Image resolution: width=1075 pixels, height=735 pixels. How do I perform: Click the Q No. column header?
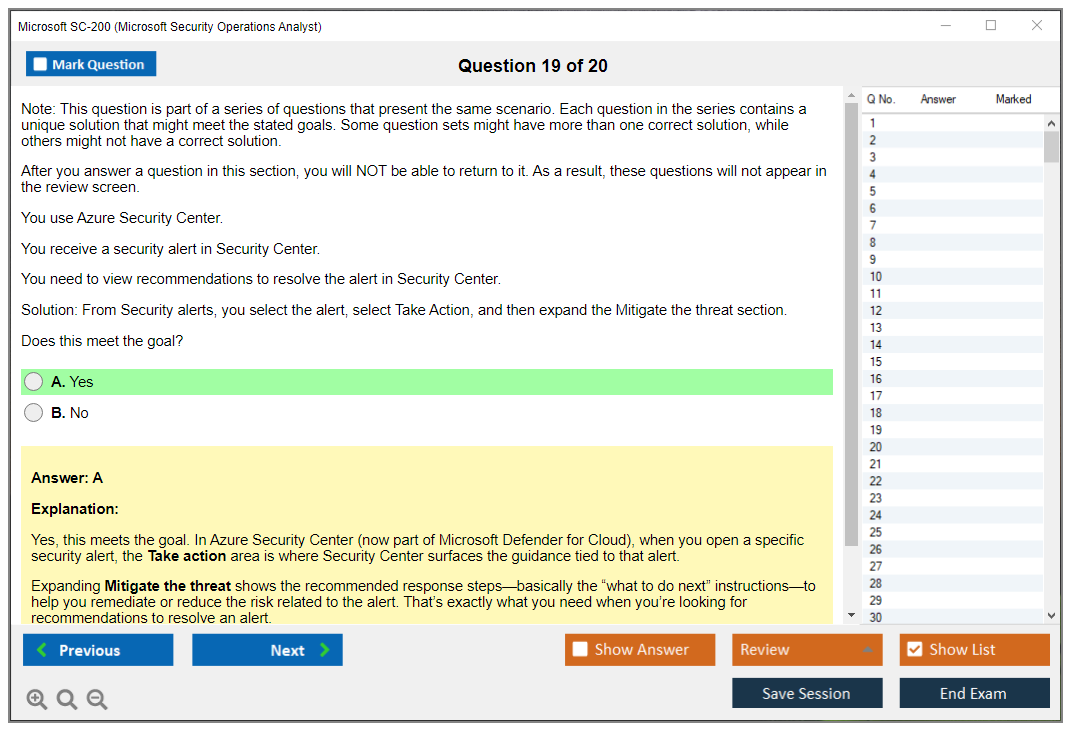[881, 99]
